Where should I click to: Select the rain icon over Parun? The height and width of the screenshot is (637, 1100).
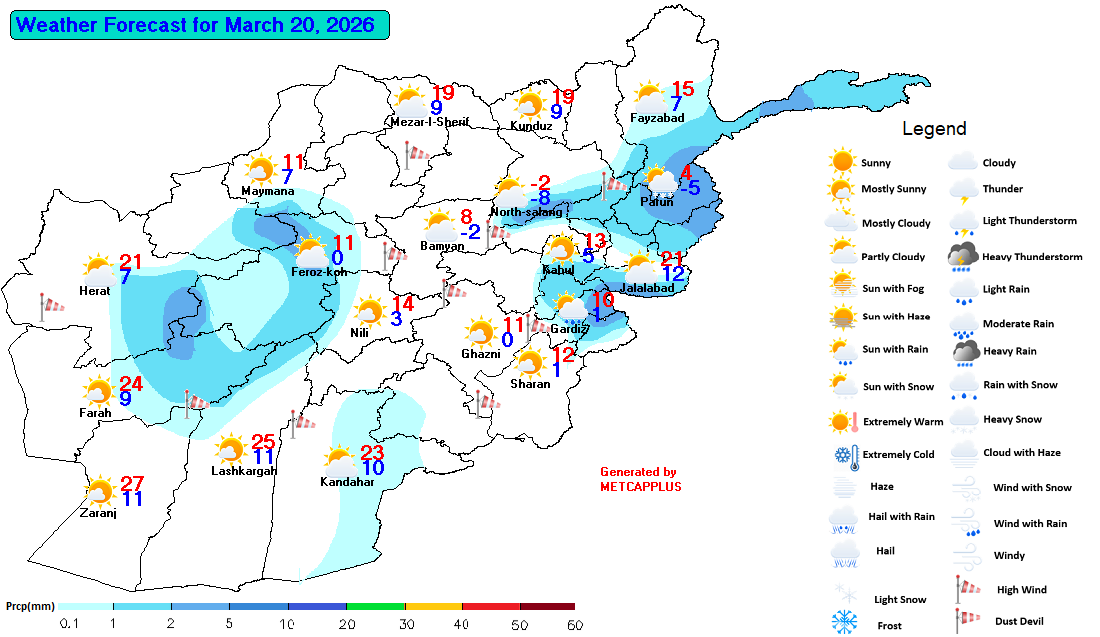(x=662, y=181)
